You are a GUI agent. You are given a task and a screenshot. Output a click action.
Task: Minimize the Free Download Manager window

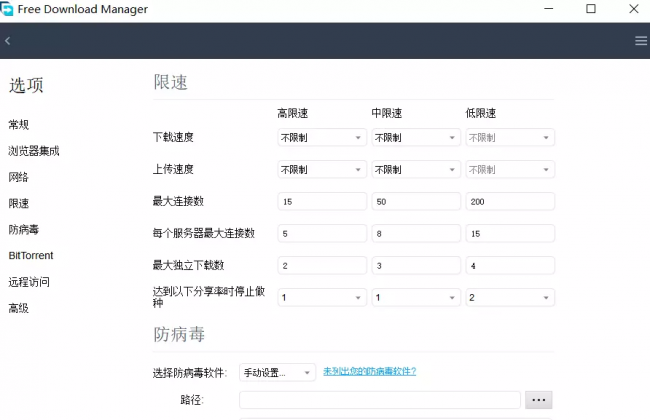pyautogui.click(x=548, y=9)
